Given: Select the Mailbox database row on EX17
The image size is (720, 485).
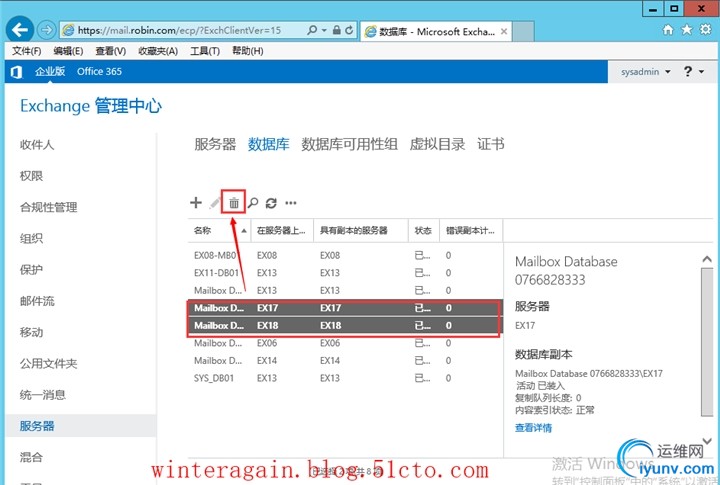Looking at the screenshot, I should (x=345, y=308).
